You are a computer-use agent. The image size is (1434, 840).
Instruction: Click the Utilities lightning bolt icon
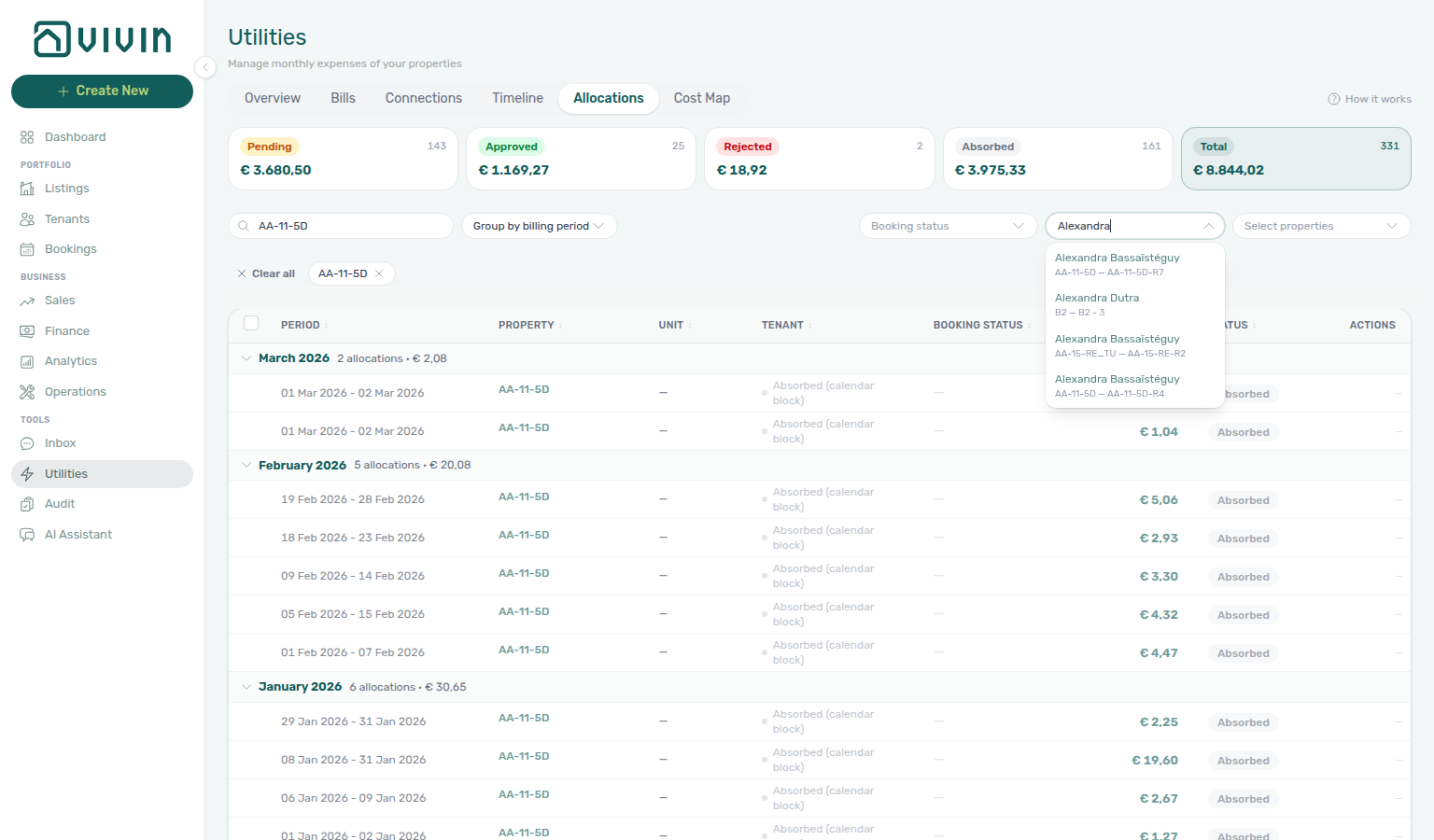(27, 474)
